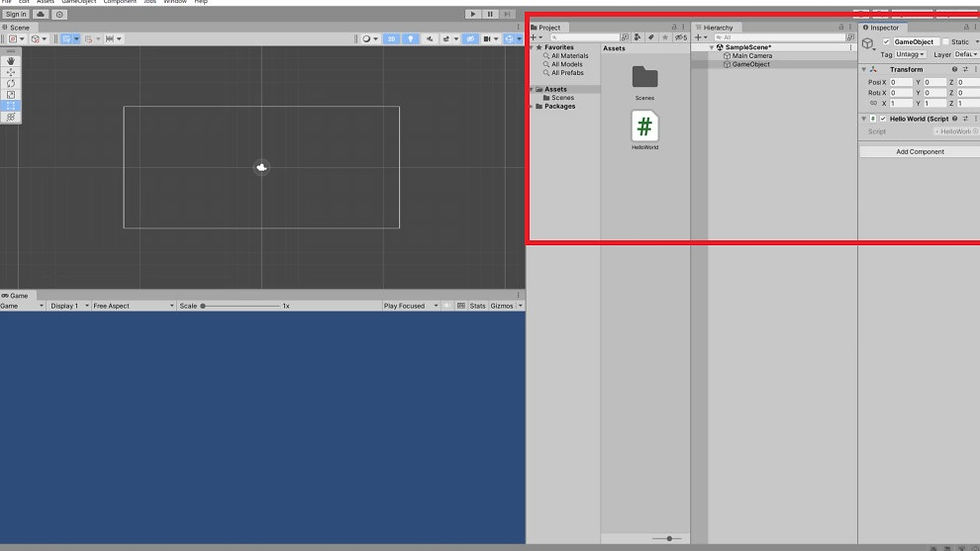Toggle tool handle pivot position

click(x=16, y=39)
